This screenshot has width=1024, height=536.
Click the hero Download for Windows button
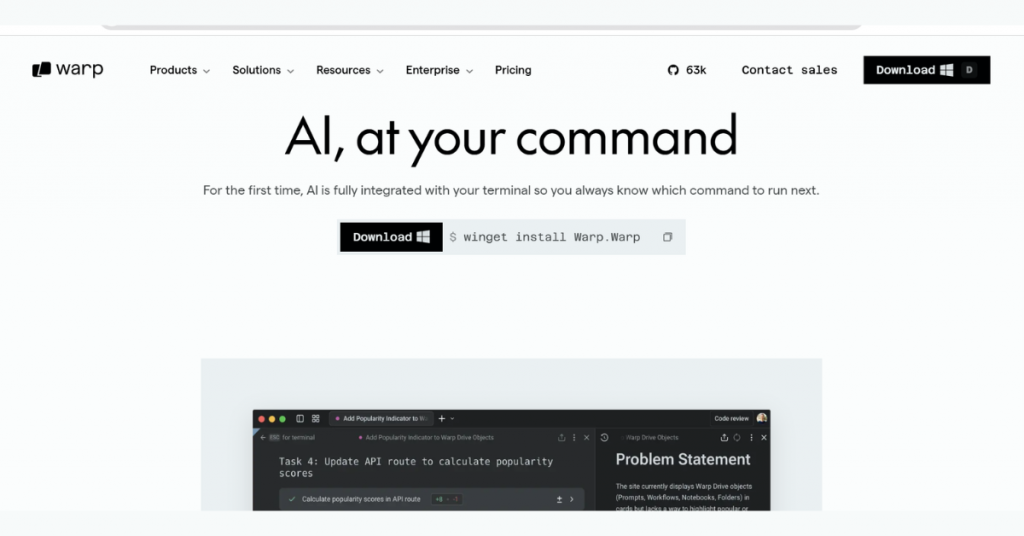[x=391, y=237]
